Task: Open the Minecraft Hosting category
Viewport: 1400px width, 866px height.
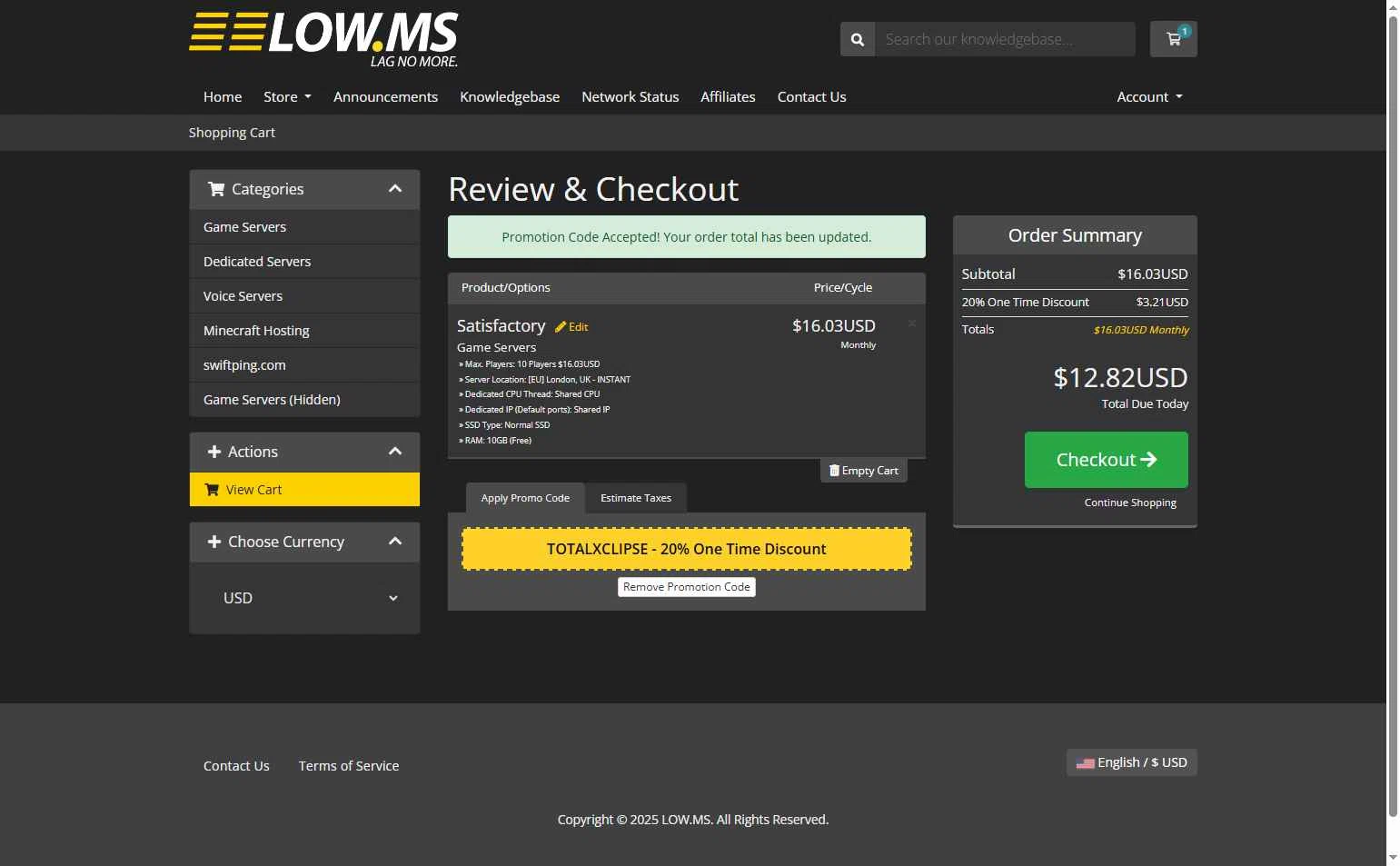Action: [304, 331]
